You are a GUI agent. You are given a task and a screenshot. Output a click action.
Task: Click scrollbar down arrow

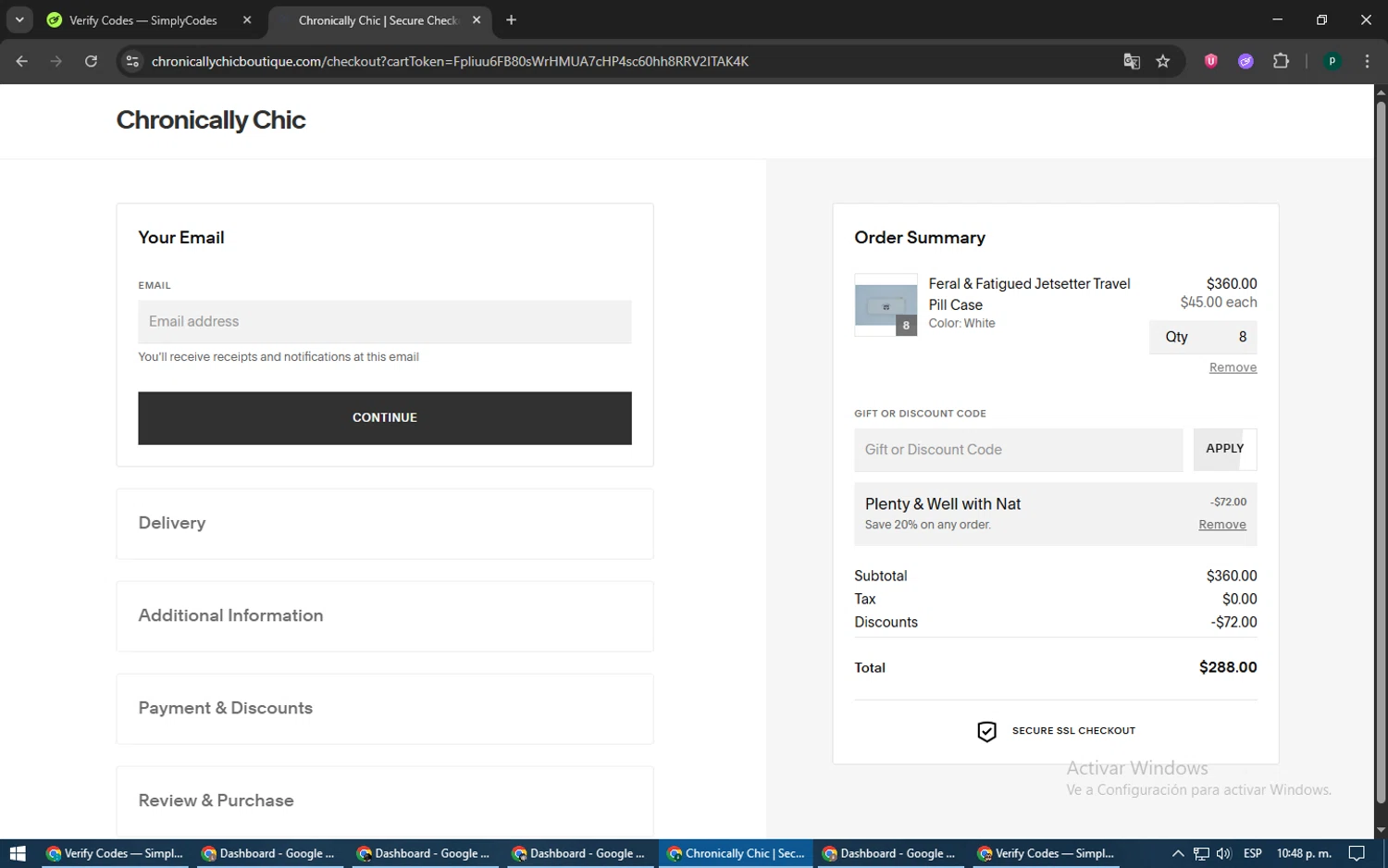[x=1381, y=831]
